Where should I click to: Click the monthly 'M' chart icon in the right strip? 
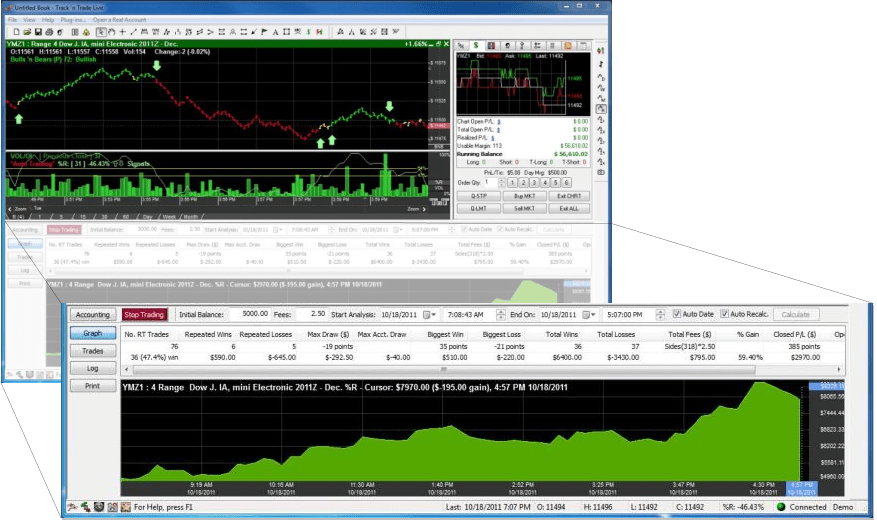601,98
